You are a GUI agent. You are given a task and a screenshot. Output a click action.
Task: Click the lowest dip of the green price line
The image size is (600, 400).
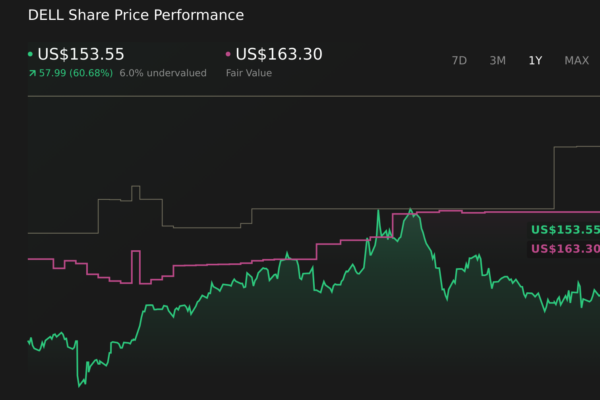(78, 385)
